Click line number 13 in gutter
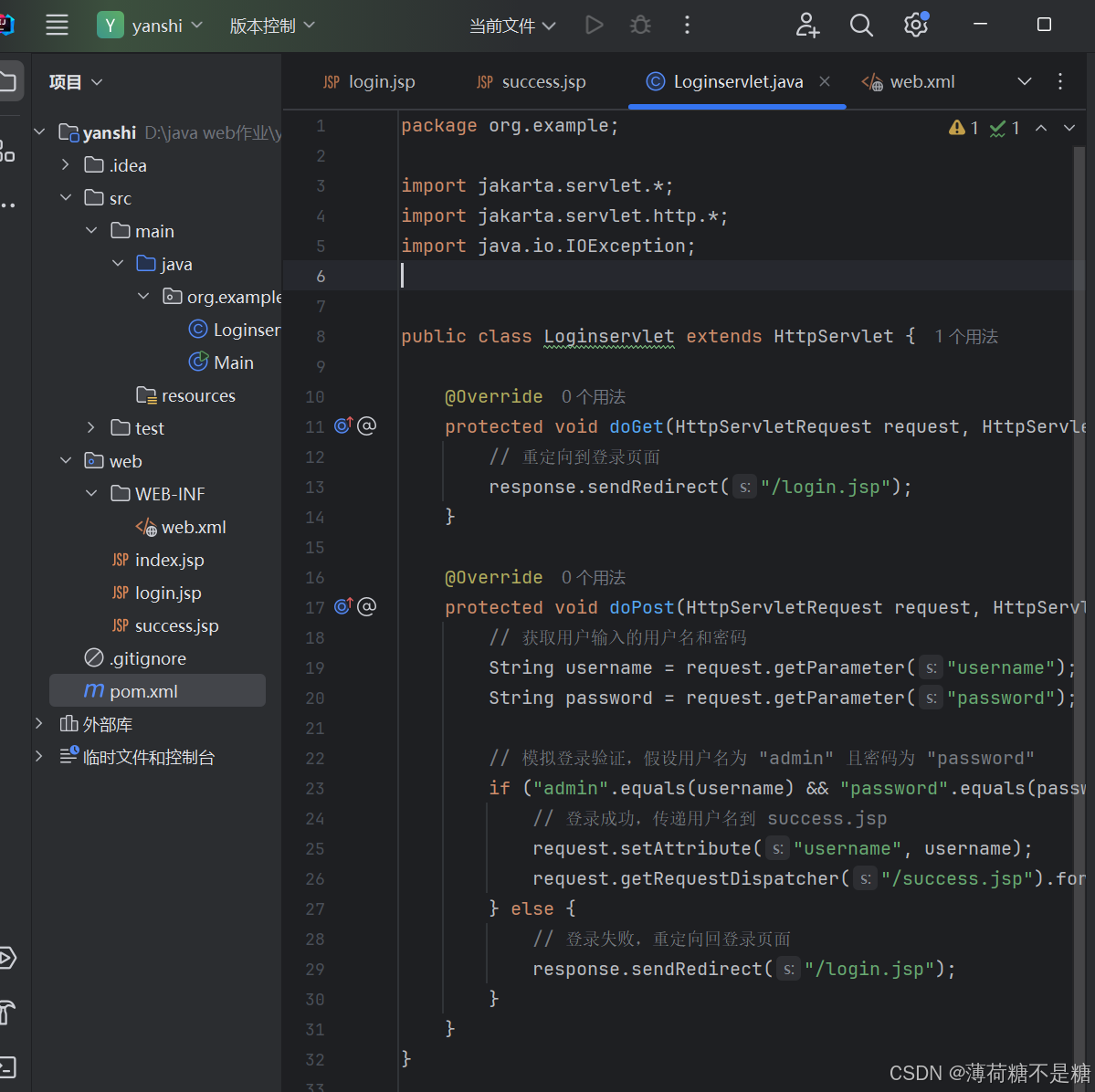This screenshot has width=1095, height=1092. point(315,487)
